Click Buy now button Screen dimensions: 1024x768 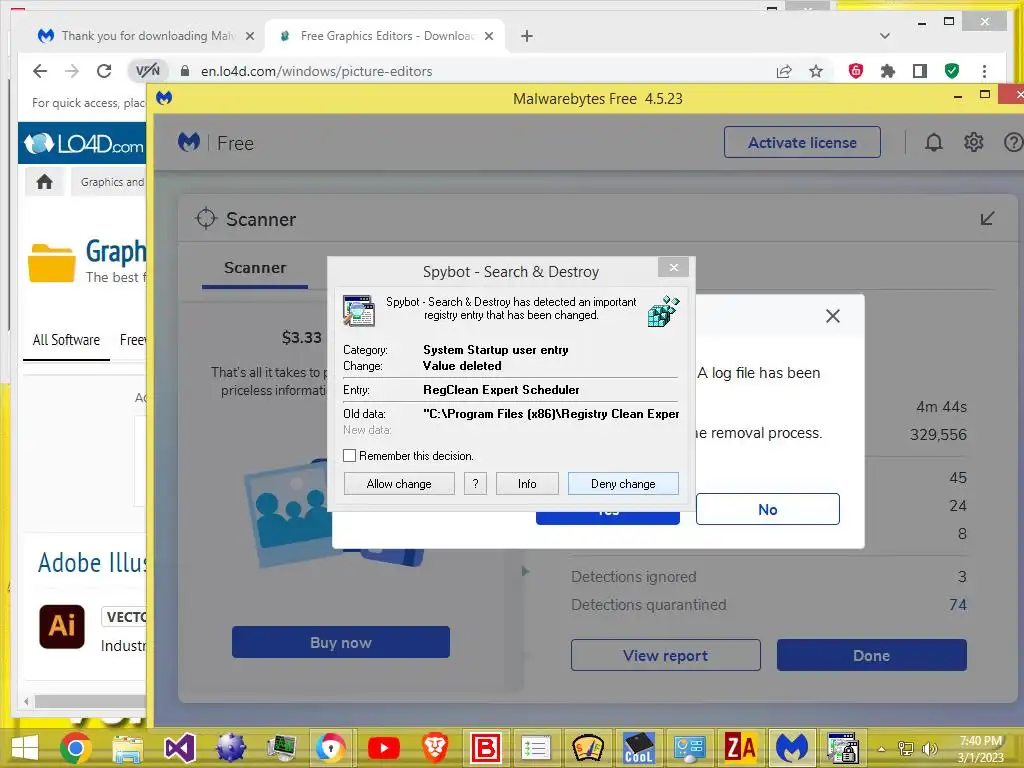click(341, 642)
